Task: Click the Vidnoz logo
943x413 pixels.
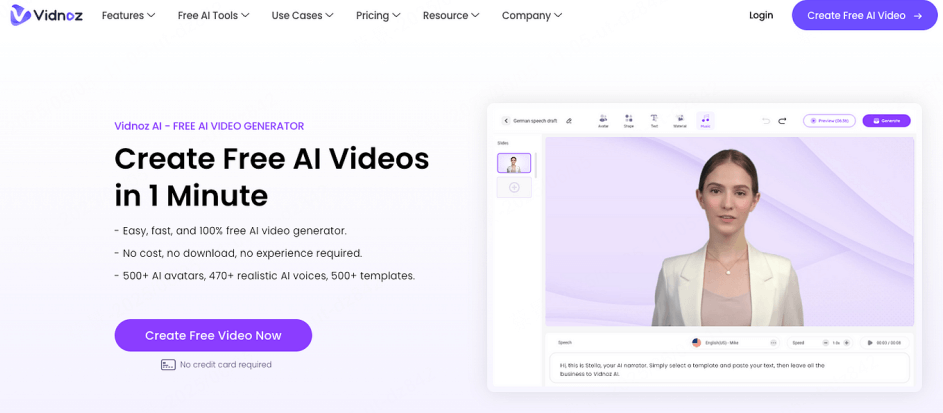Action: tap(45, 16)
